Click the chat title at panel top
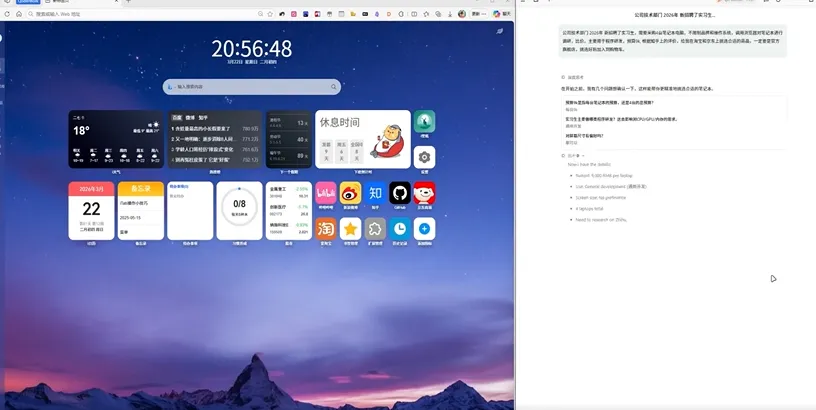This screenshot has height=410, width=816. pos(675,15)
